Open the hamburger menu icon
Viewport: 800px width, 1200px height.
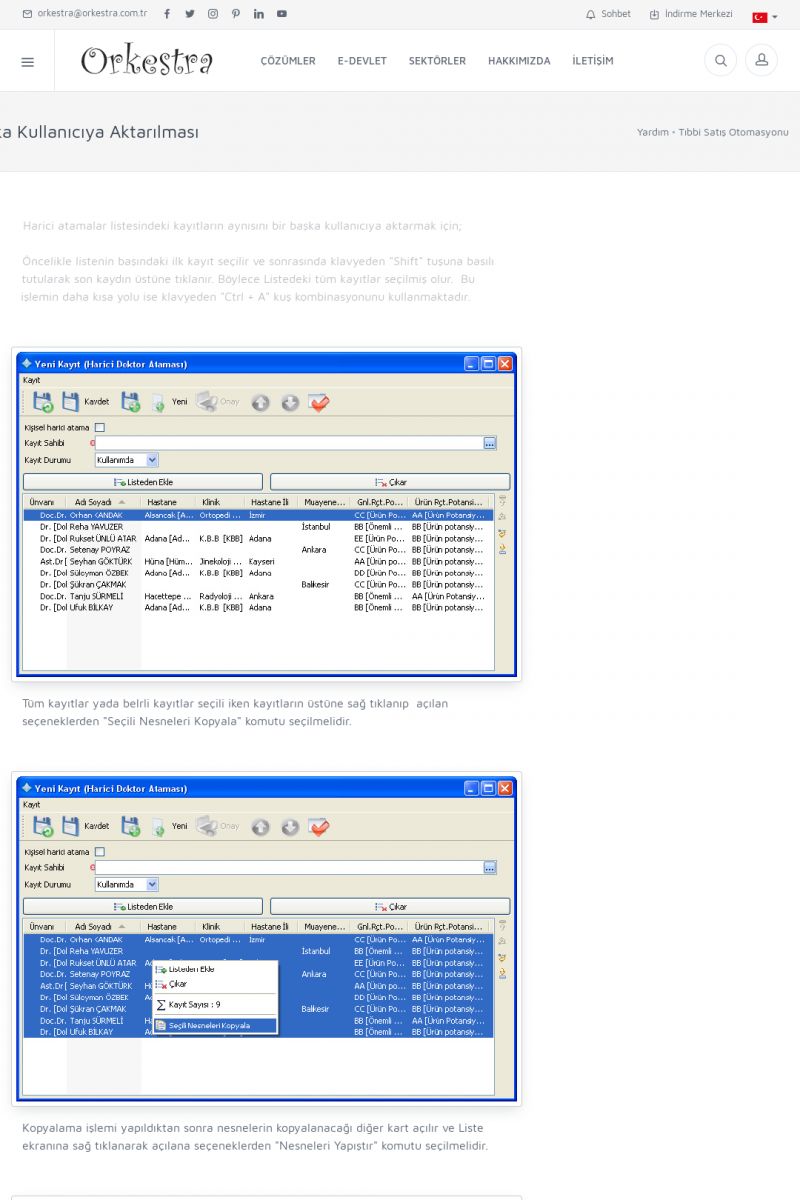click(x=27, y=61)
